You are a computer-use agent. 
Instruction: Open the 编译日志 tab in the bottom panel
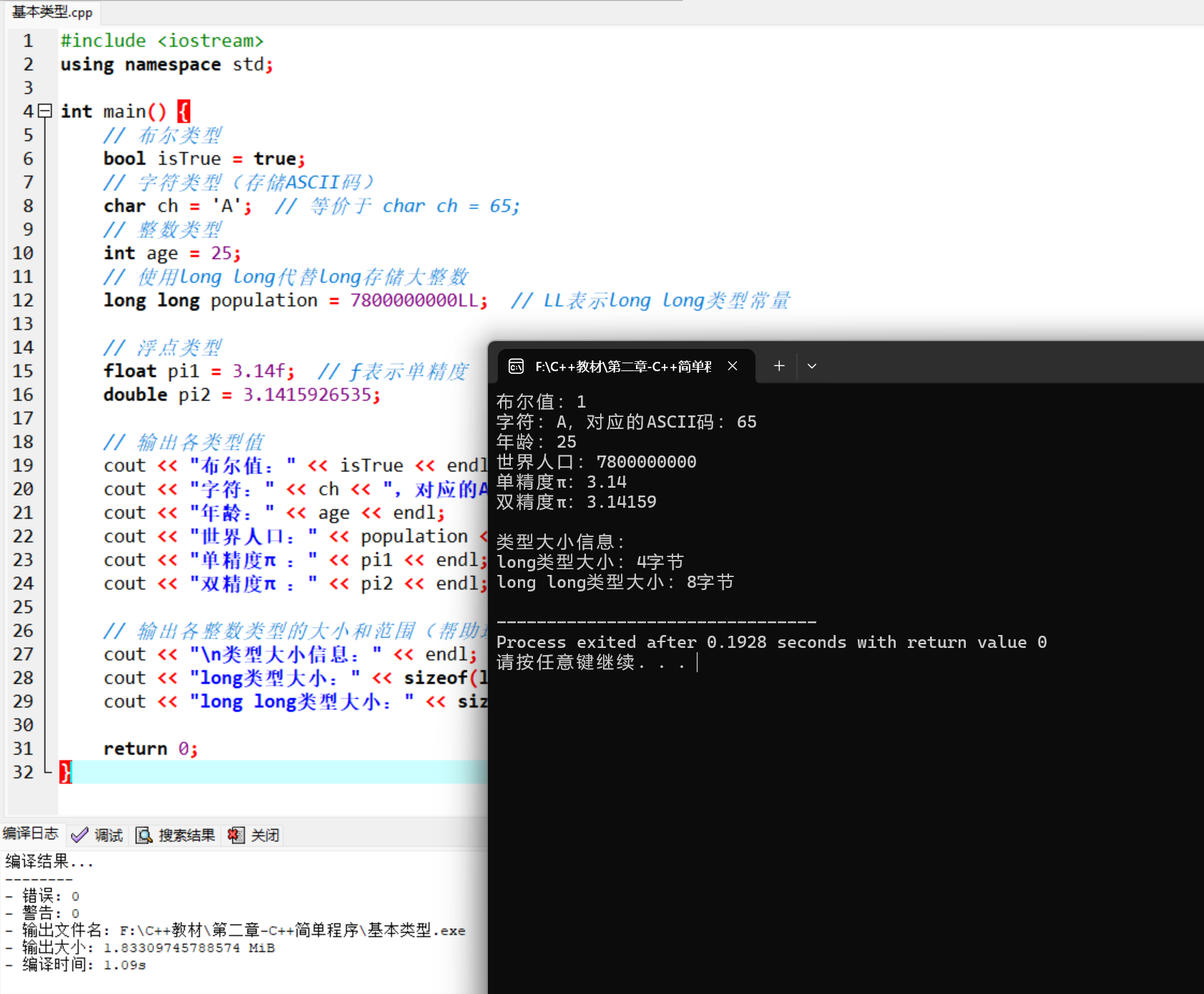[31, 834]
